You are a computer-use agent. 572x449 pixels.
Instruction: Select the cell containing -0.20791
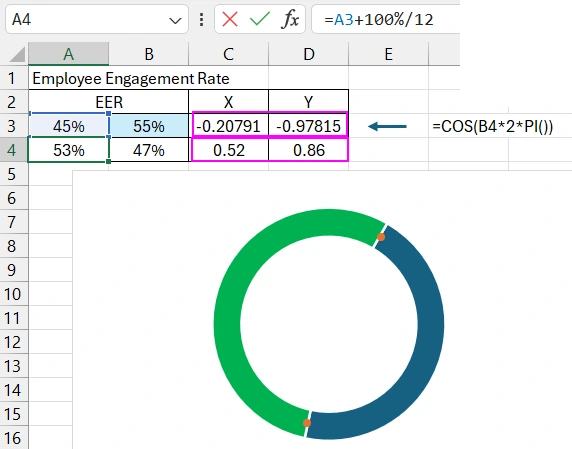[228, 126]
